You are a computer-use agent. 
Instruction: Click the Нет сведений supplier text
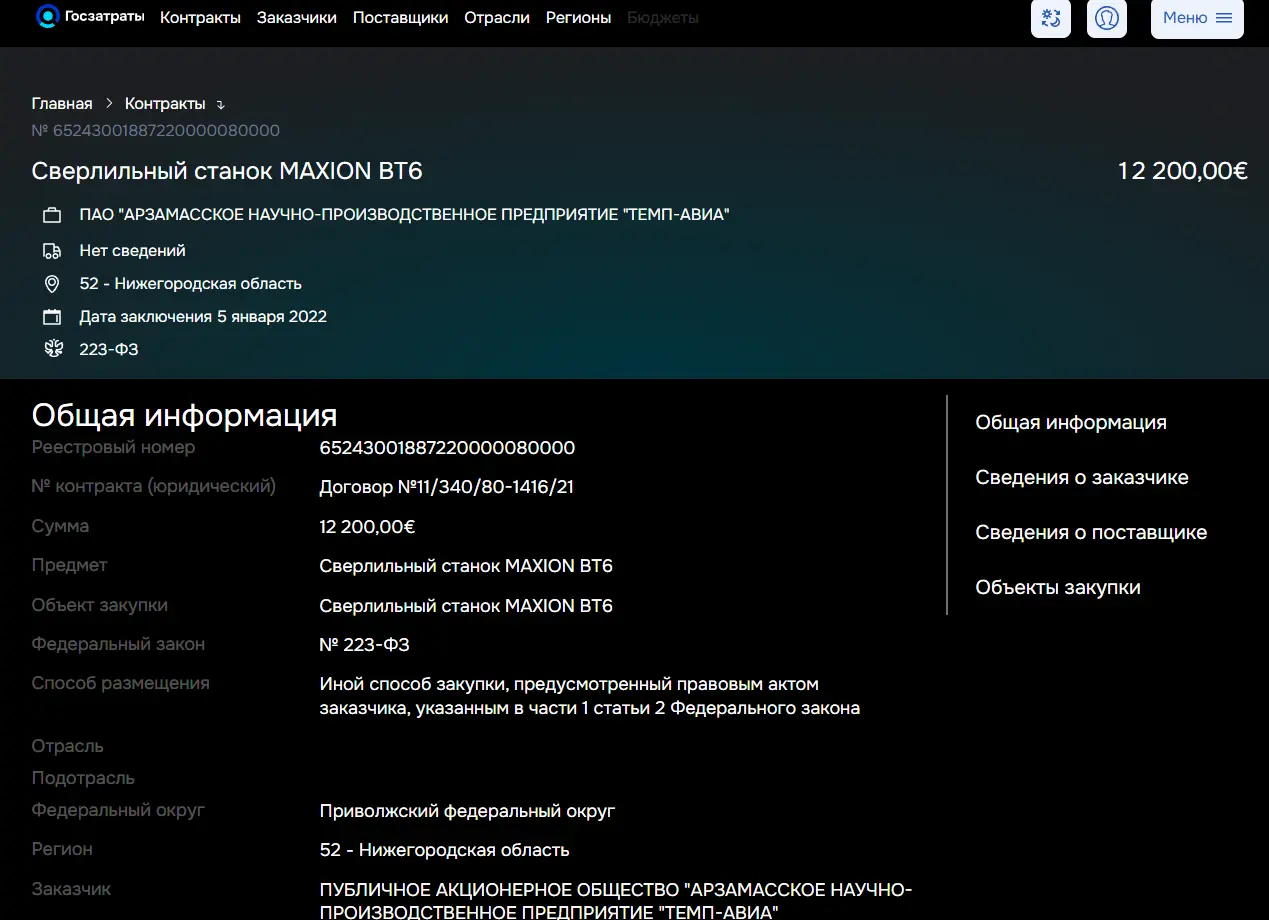(x=132, y=251)
